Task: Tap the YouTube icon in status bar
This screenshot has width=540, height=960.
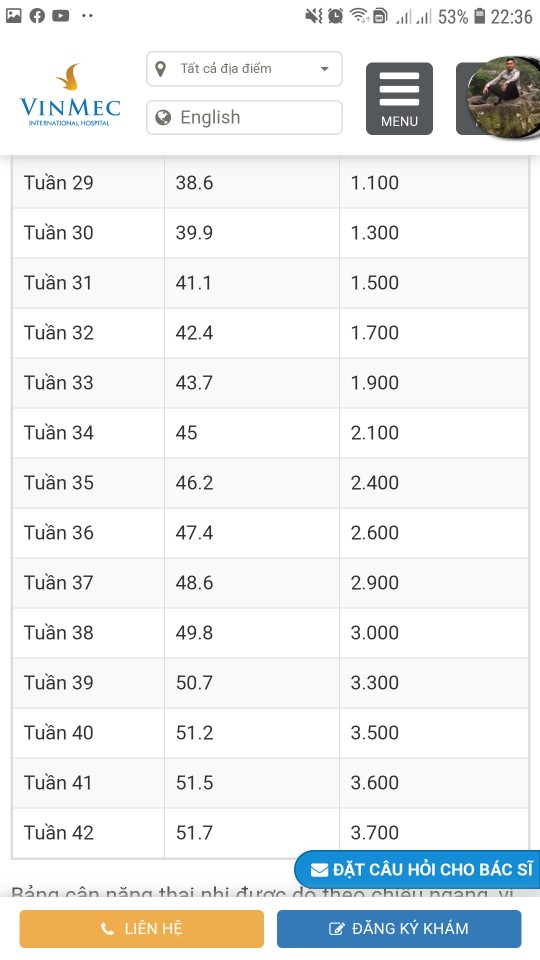Action: coord(61,16)
